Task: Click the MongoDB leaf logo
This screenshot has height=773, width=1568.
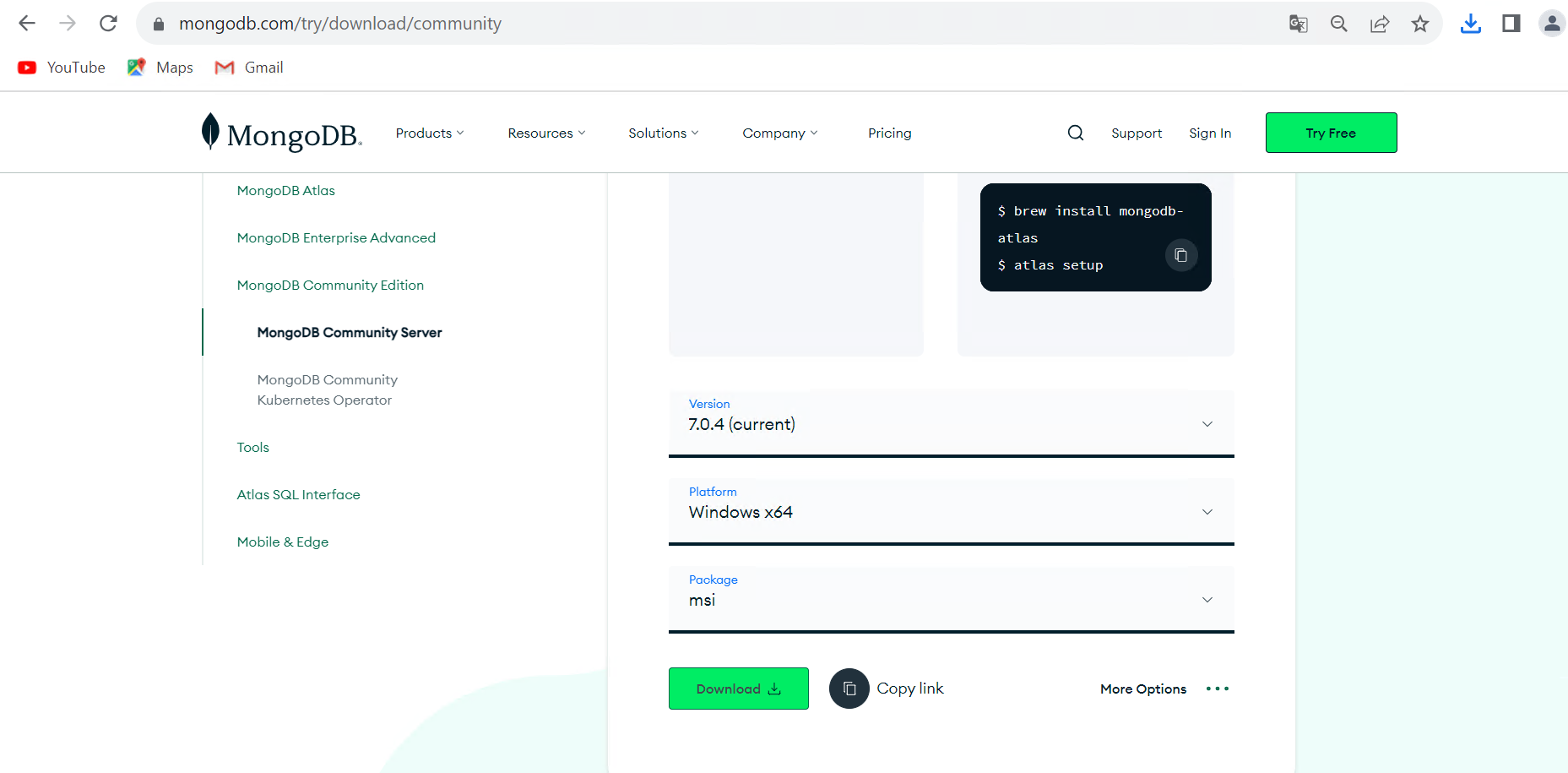Action: click(x=210, y=132)
